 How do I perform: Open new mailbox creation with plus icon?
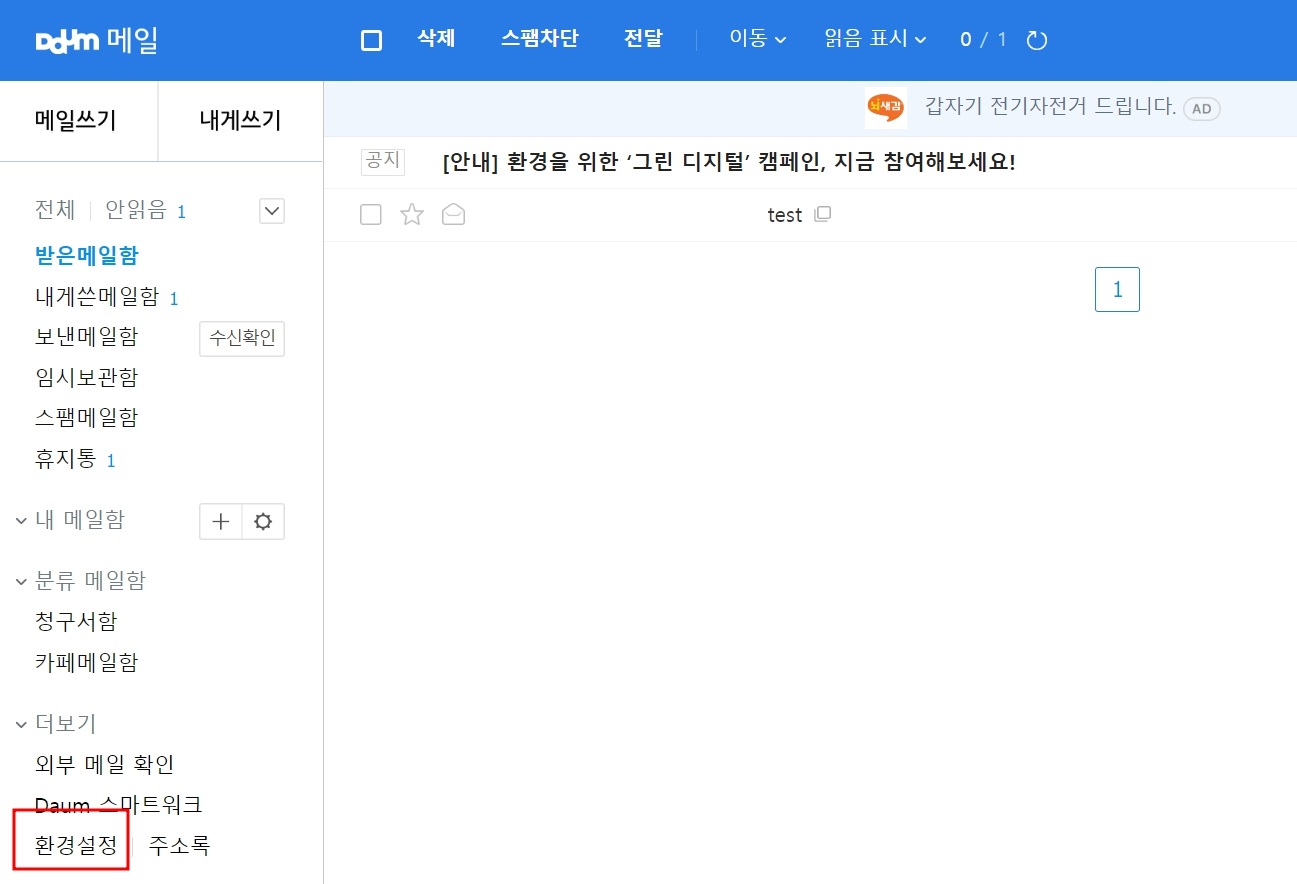tap(220, 521)
